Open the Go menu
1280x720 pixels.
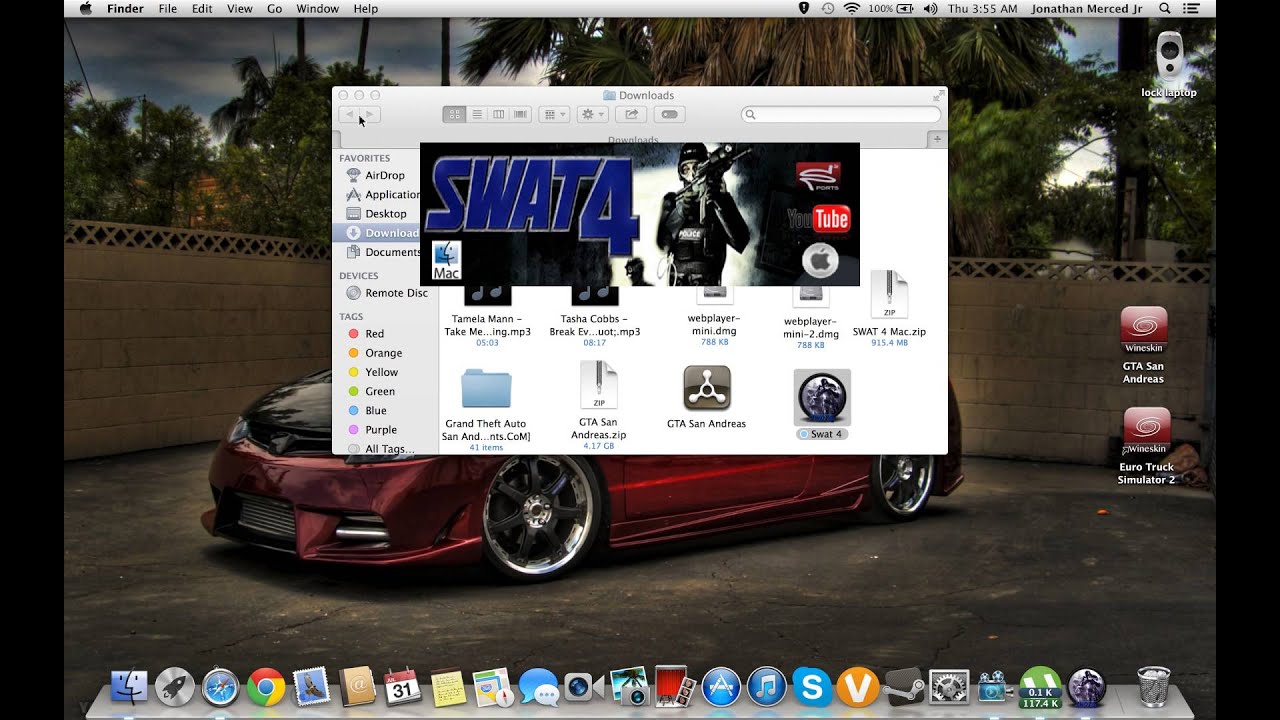coord(275,8)
